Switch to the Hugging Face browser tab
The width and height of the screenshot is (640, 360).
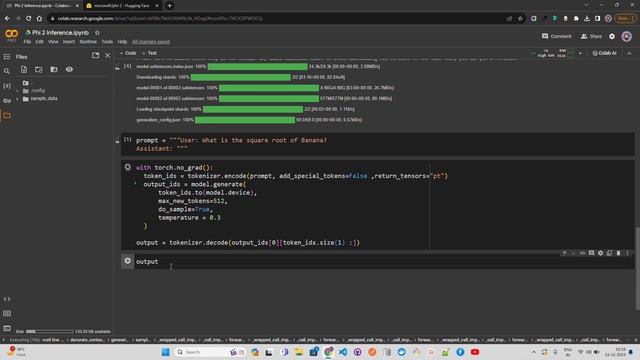tap(121, 6)
